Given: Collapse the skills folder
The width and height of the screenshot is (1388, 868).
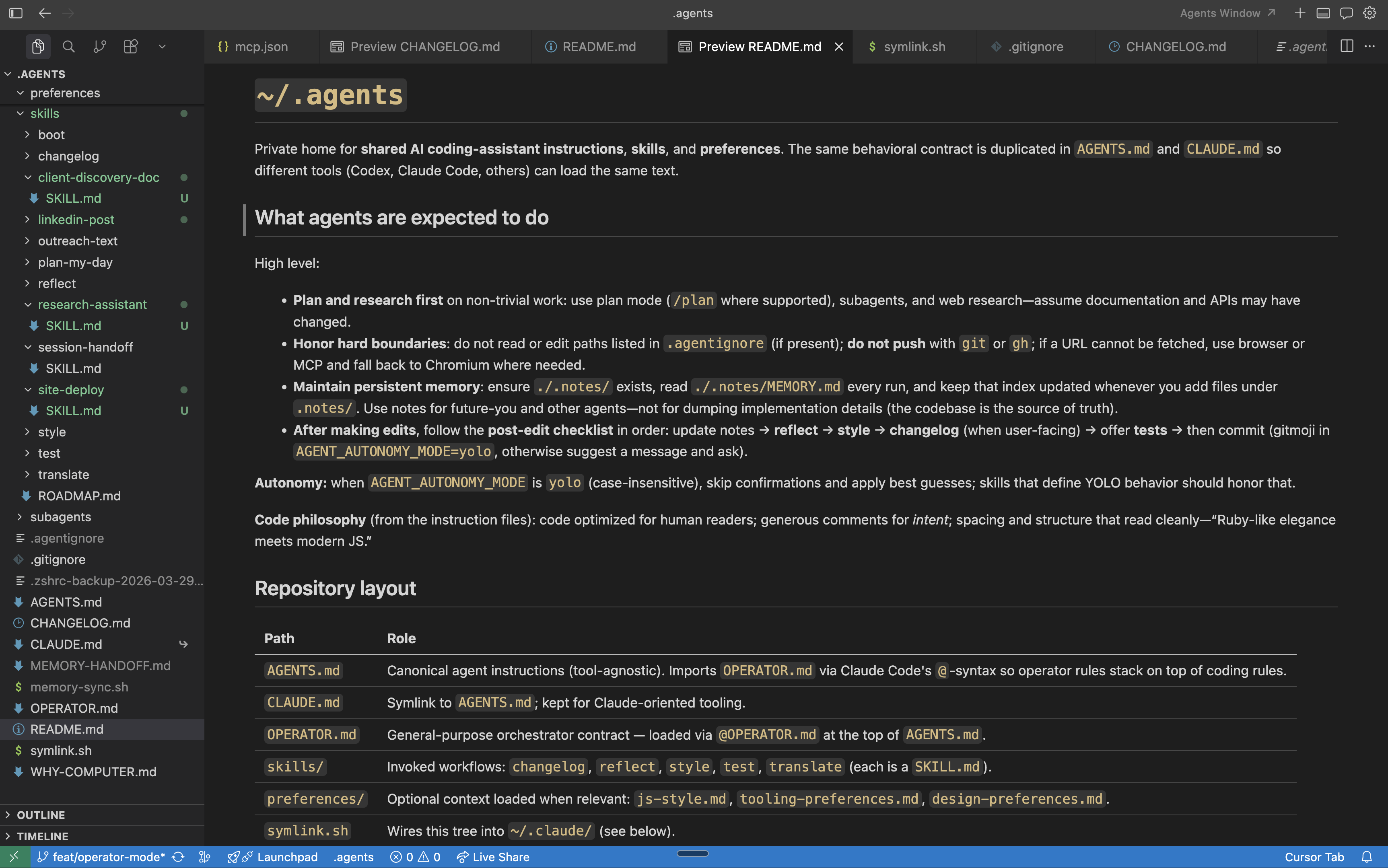Looking at the screenshot, I should coord(102,114).
